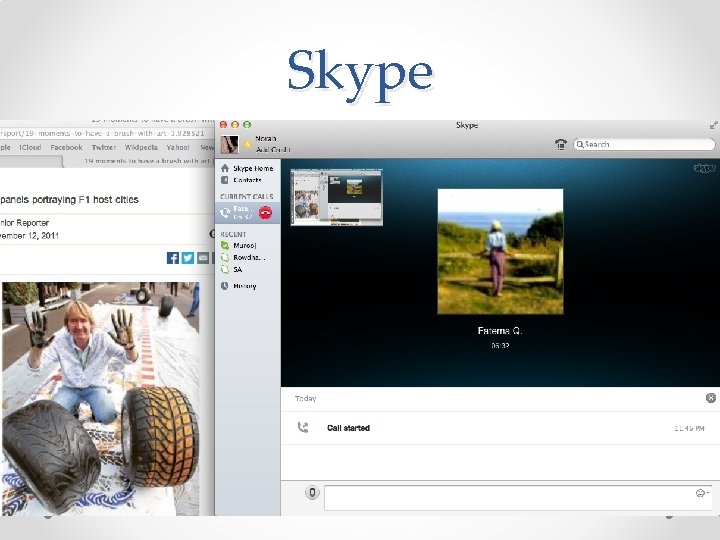The height and width of the screenshot is (540, 720).
Task: Select the 19 moments browser tab
Action: click(x=138, y=161)
